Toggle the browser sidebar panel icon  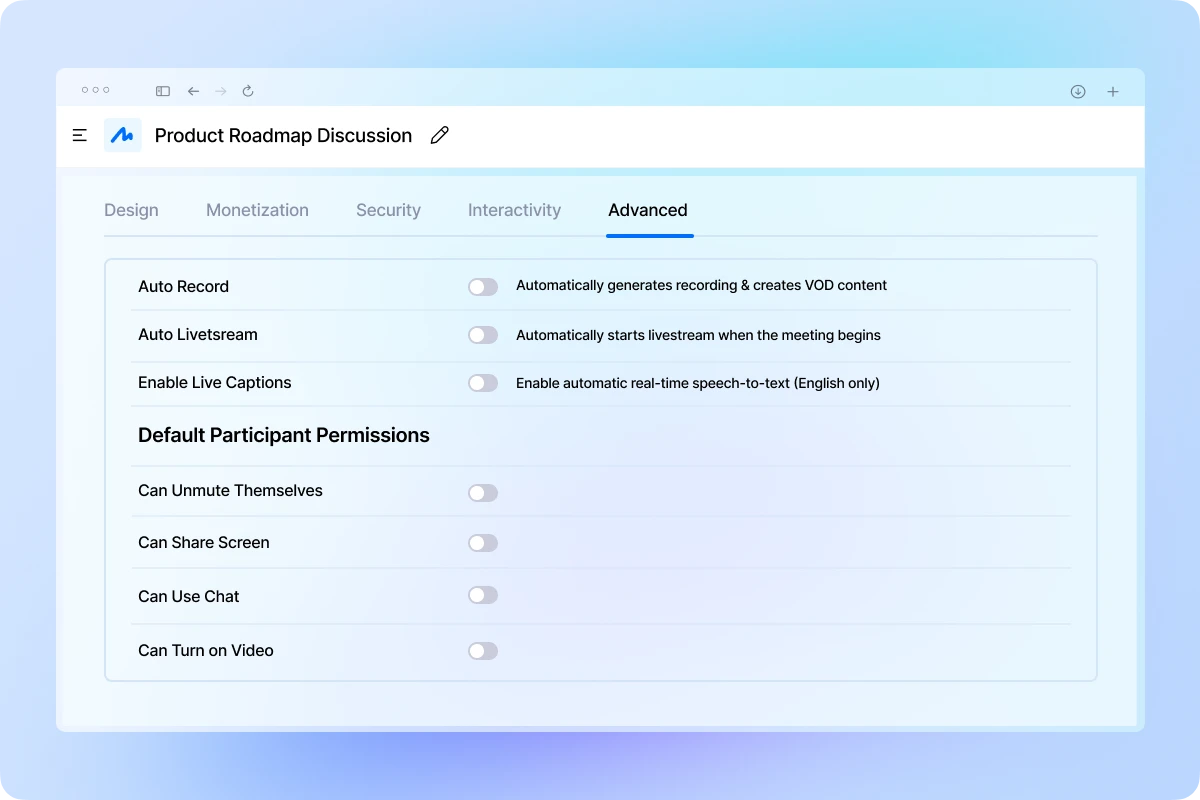[163, 91]
